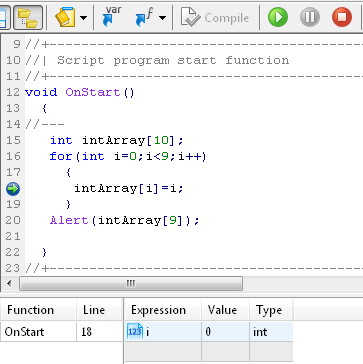Start debugging with green play button
The image size is (363, 364).
[x=278, y=17]
